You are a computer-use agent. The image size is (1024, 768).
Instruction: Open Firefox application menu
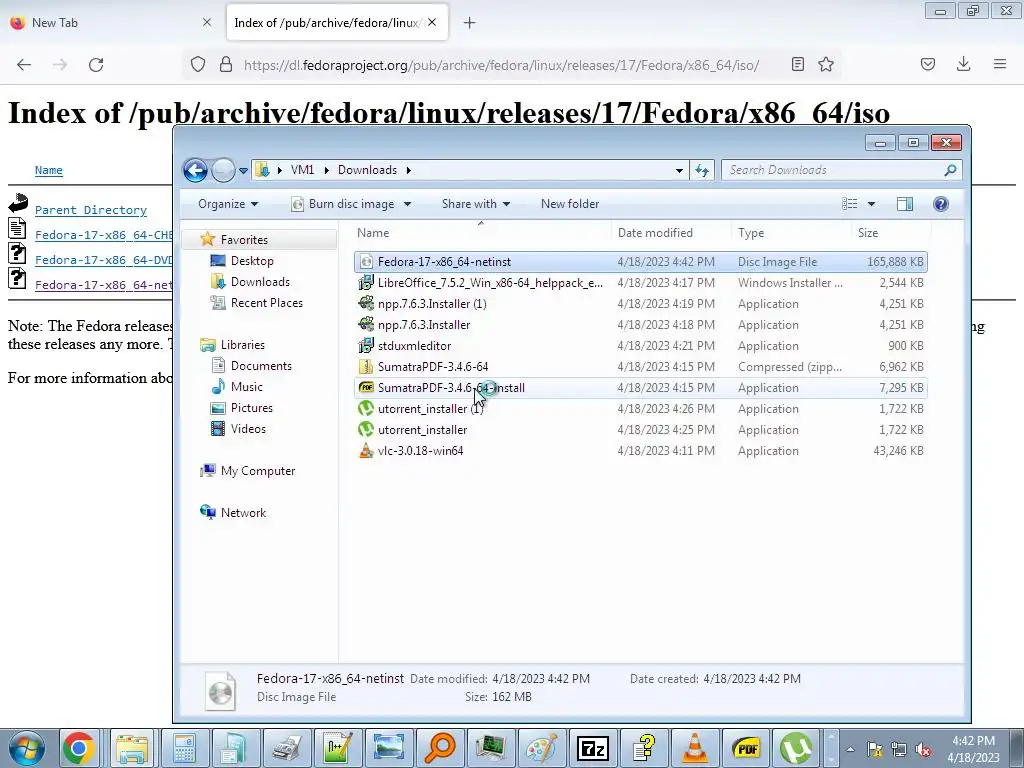click(x=1000, y=64)
